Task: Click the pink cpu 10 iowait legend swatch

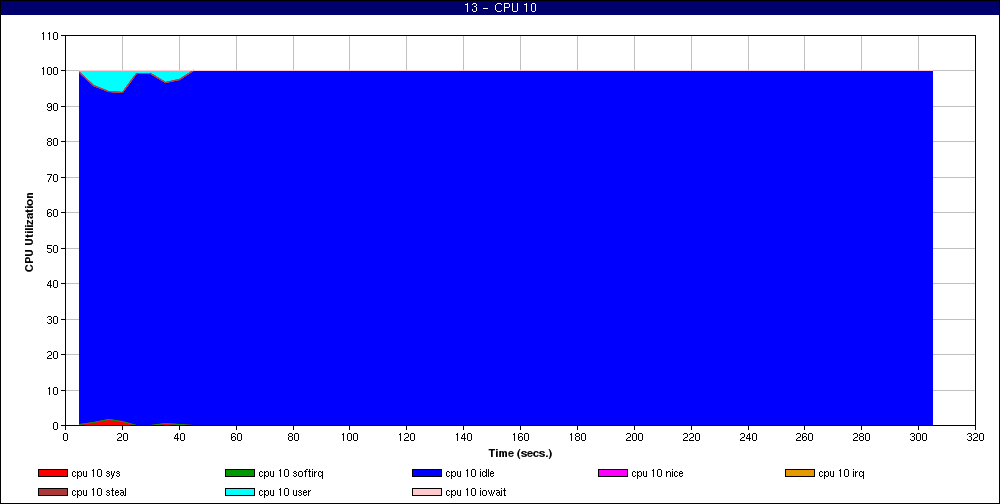Action: click(426, 492)
